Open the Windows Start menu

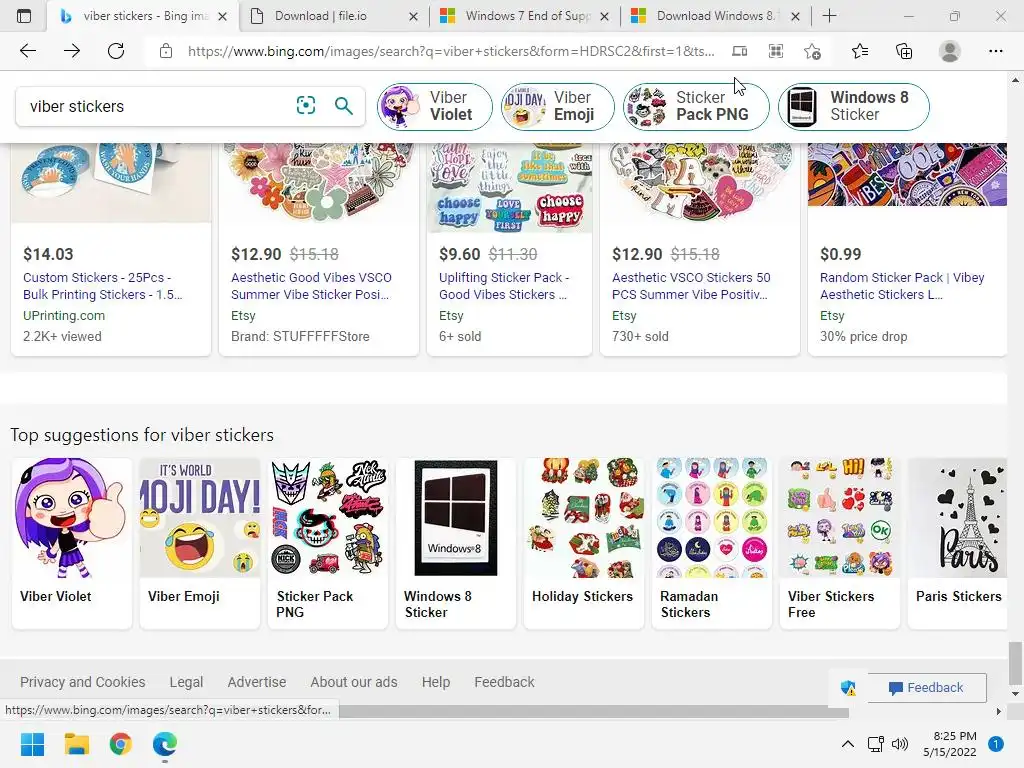click(x=32, y=744)
